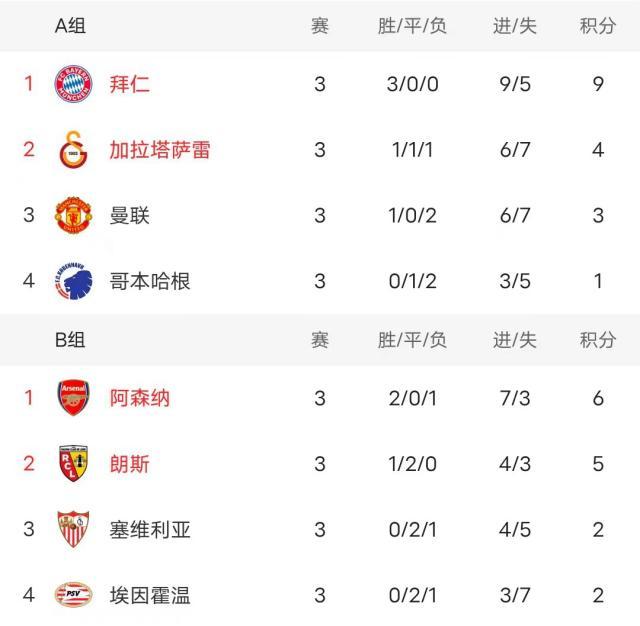The image size is (640, 626).
Task: Select the A组 group header
Action: point(70,26)
